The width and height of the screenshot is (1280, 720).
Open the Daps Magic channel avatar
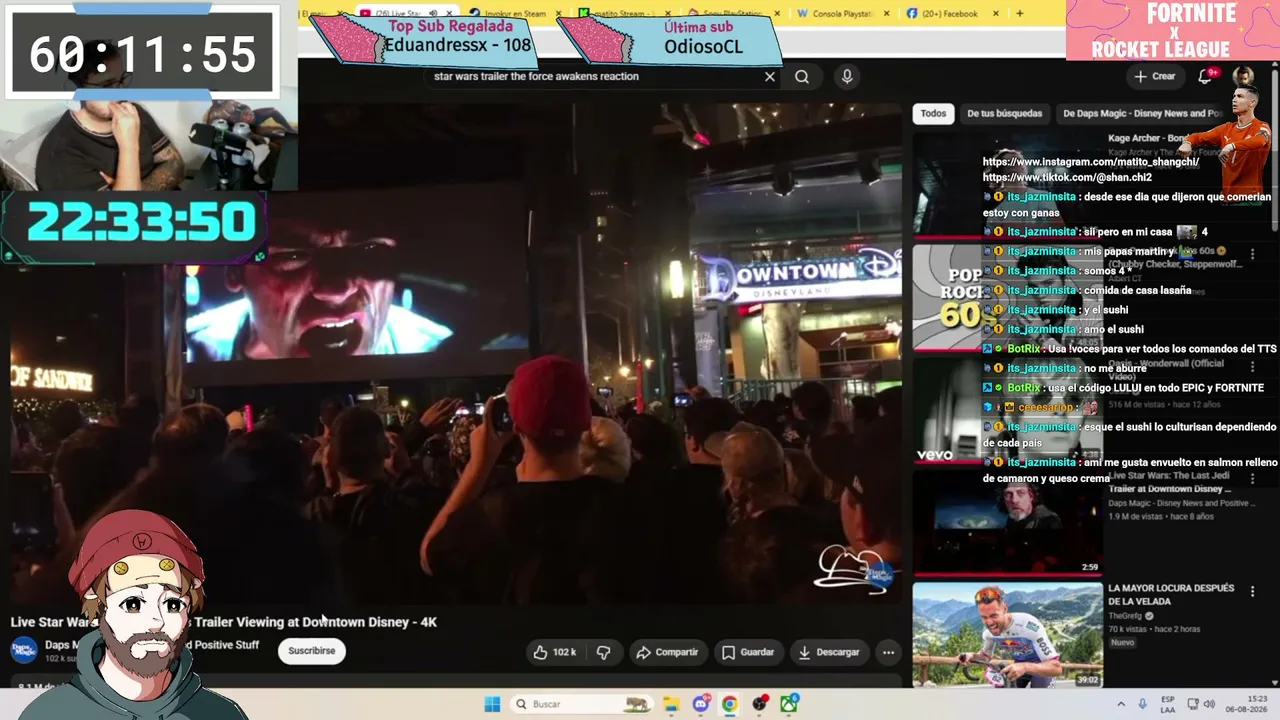[x=24, y=650]
